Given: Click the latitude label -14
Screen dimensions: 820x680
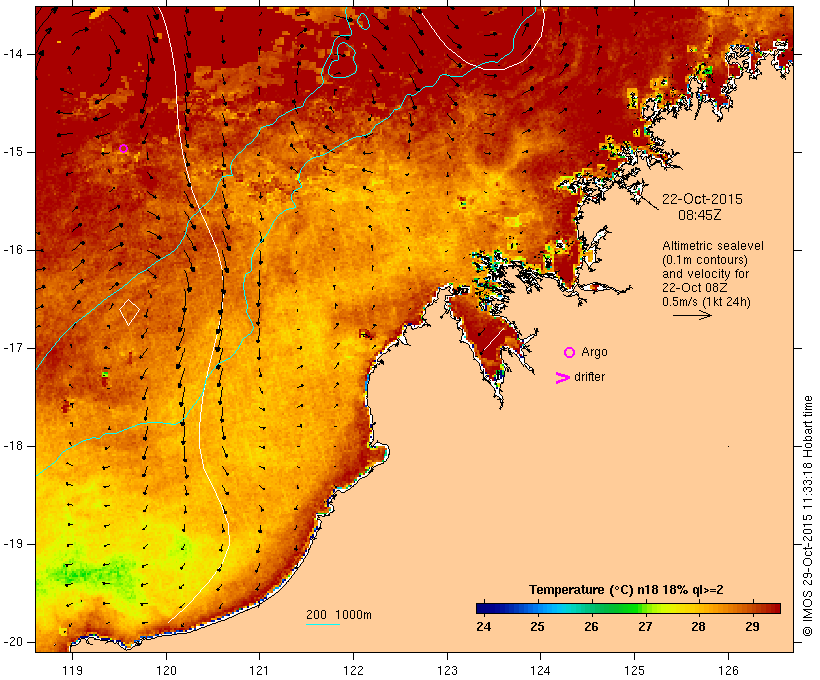Looking at the screenshot, I should click(x=13, y=54).
